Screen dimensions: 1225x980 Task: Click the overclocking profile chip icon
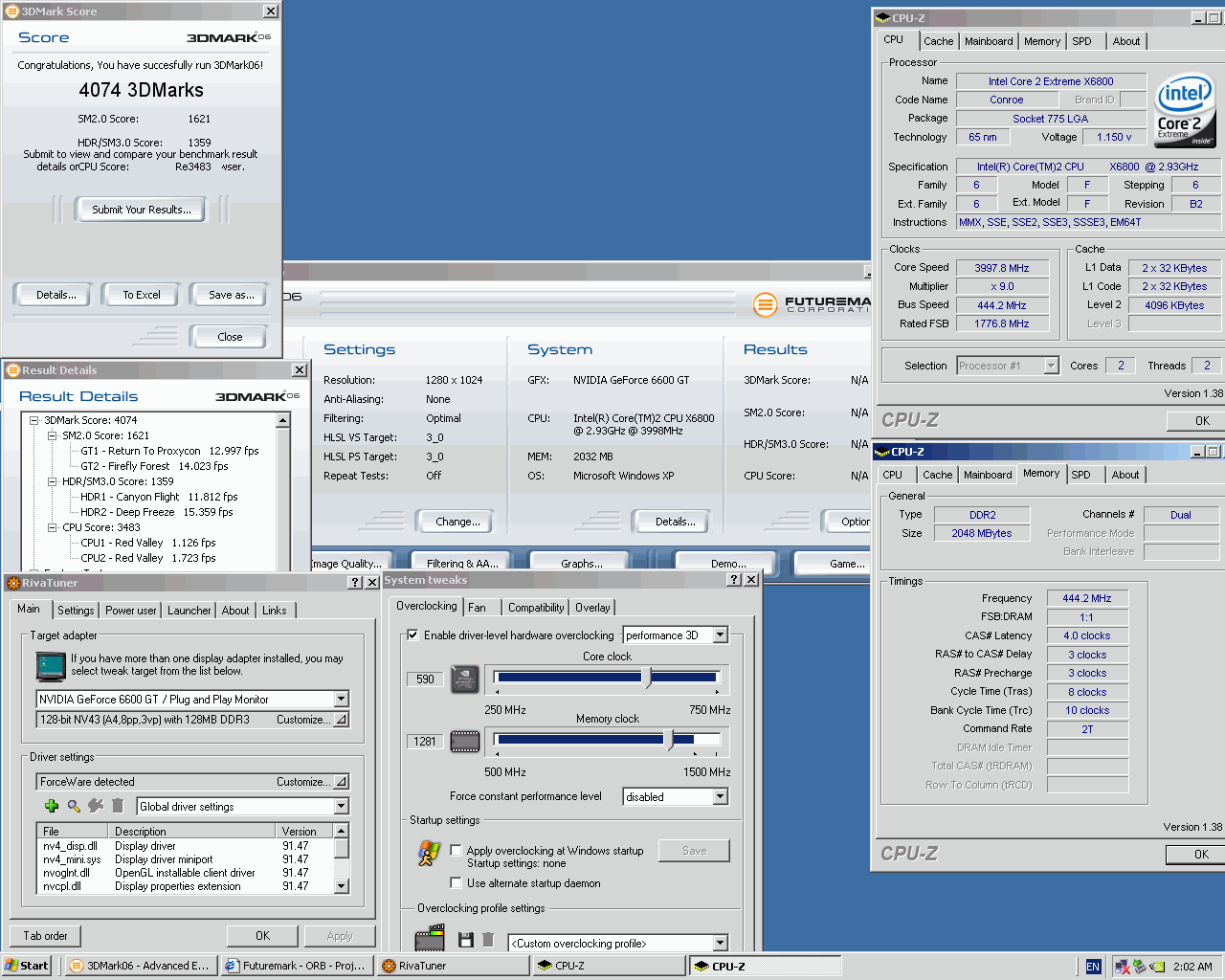(x=430, y=938)
